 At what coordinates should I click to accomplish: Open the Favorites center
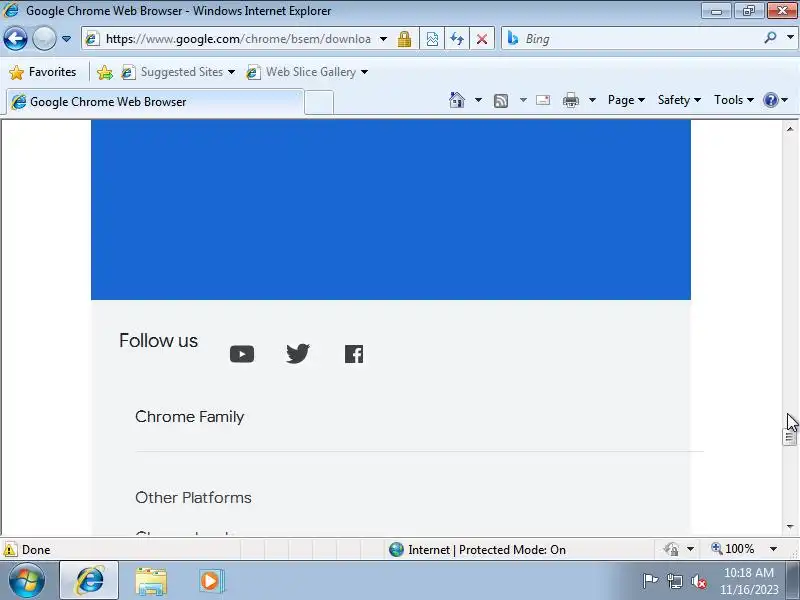pyautogui.click(x=43, y=72)
